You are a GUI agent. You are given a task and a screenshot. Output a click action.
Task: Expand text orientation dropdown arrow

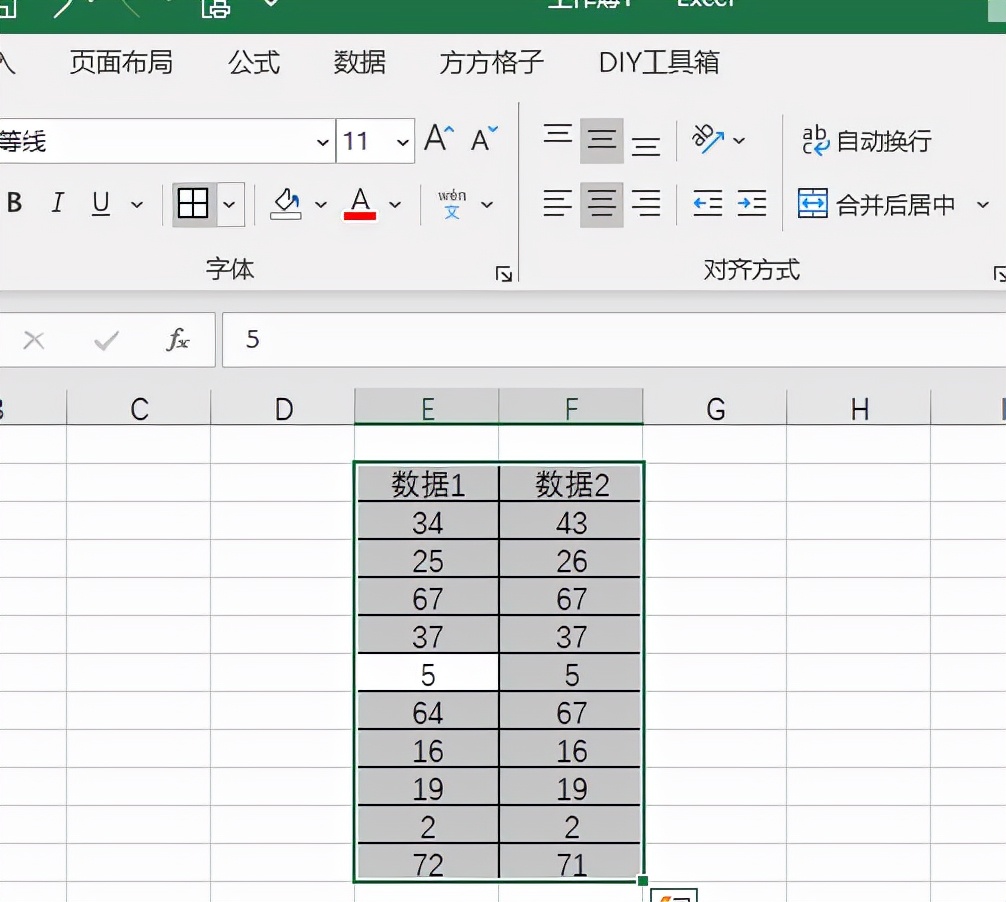point(739,140)
